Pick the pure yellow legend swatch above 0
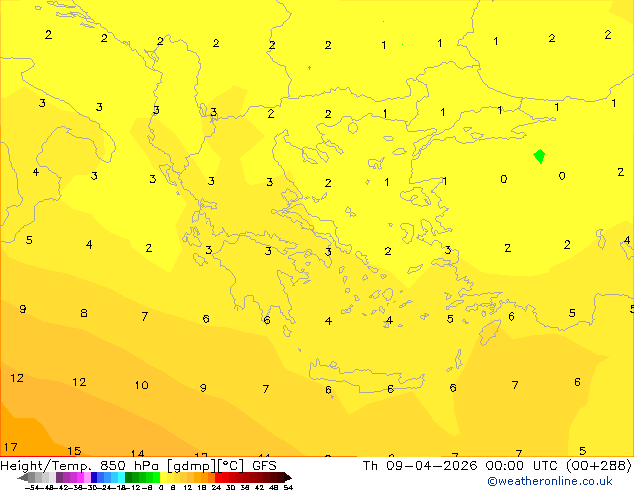 coord(163,477)
